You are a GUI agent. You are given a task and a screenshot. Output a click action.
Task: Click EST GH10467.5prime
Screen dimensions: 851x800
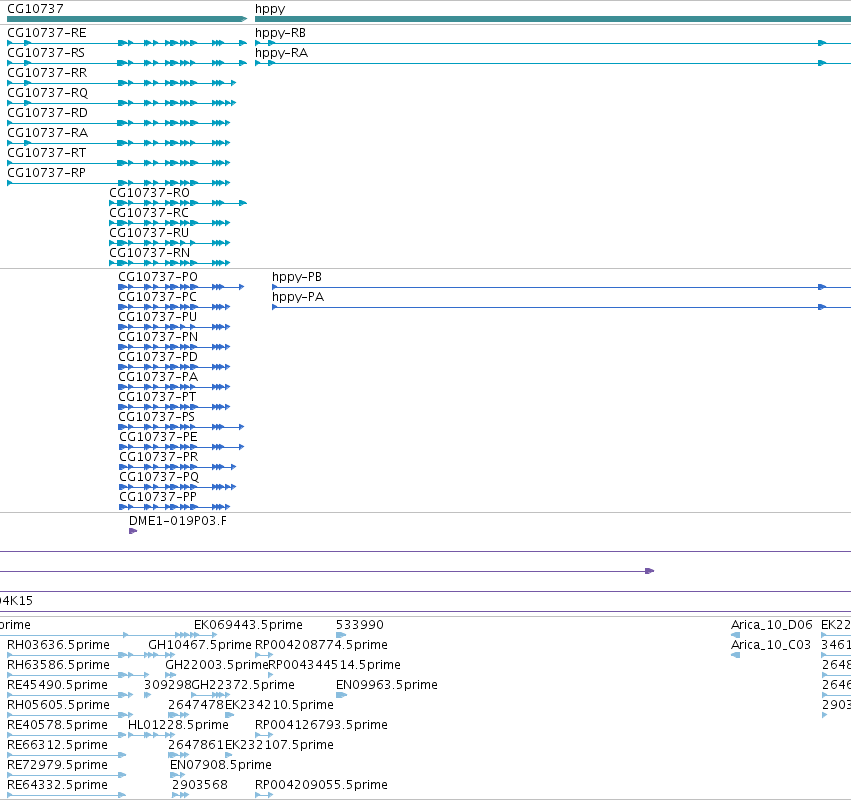200,645
